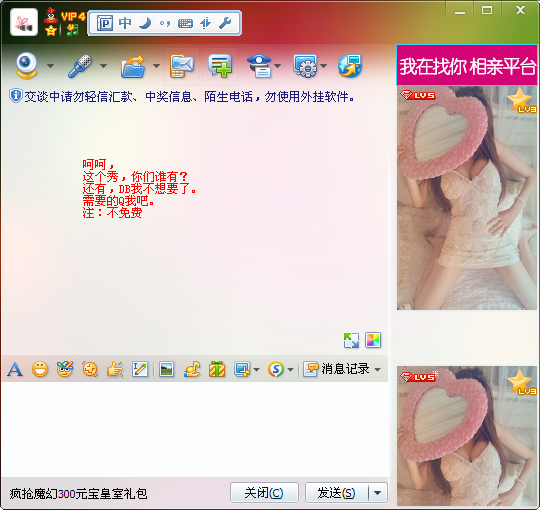
Task: Create discussion group with chat plus icon
Action: 220,66
